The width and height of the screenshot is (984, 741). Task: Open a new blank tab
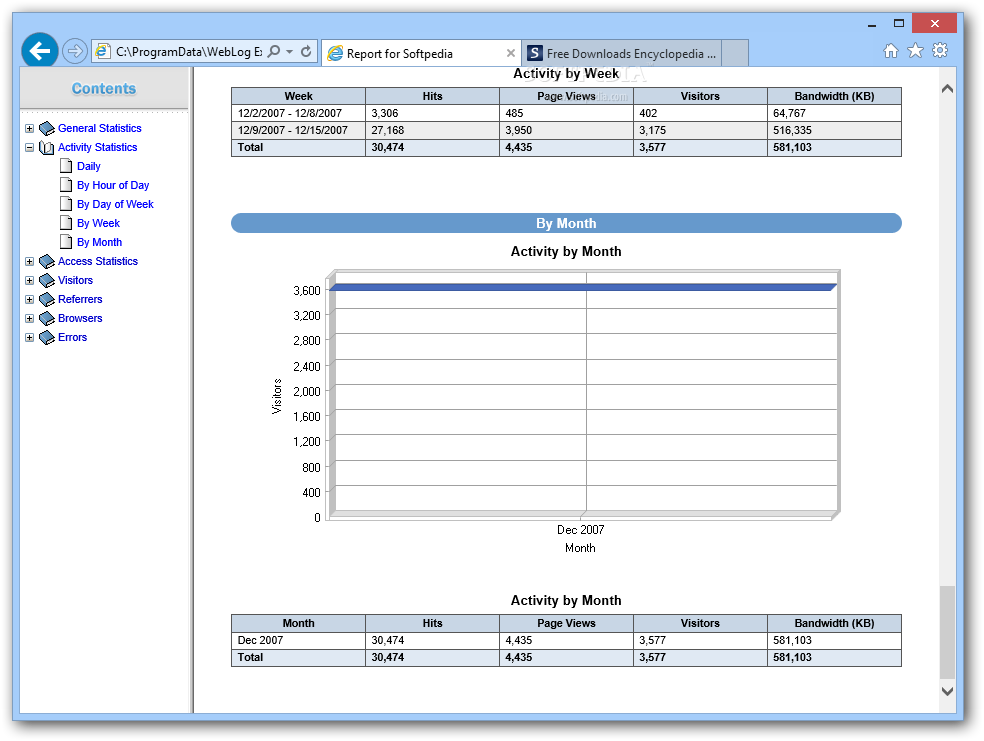pyautogui.click(x=735, y=53)
